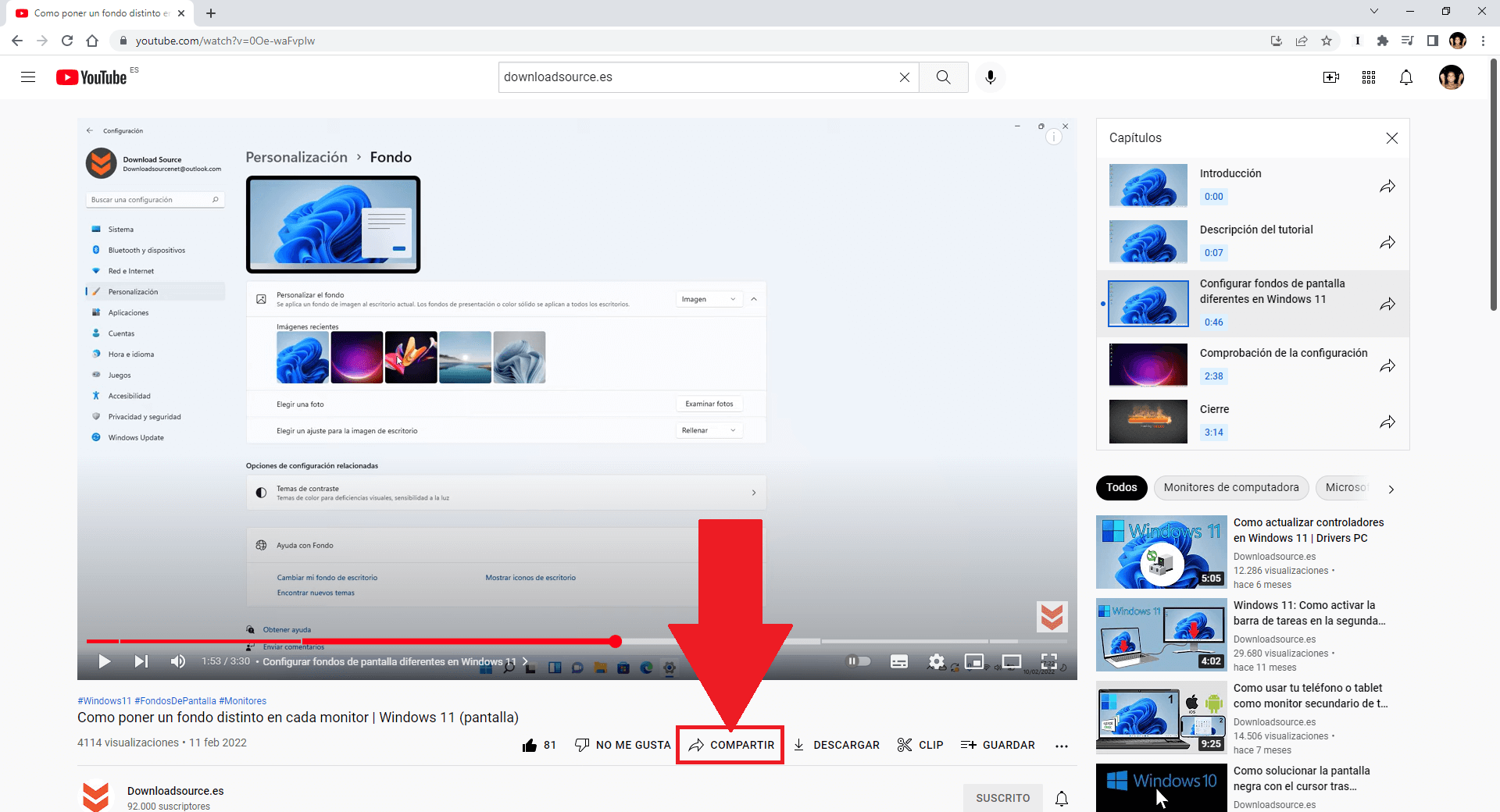Viewport: 1500px width, 812px height.
Task: Click the DESCARGAR button
Action: [837, 745]
